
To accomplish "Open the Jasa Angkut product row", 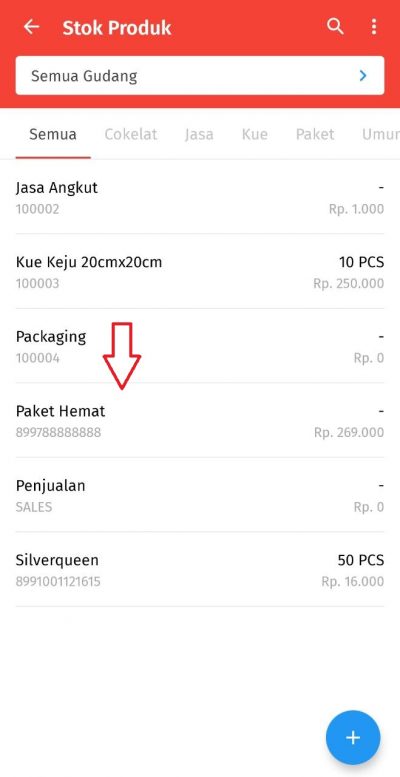I will 200,197.
